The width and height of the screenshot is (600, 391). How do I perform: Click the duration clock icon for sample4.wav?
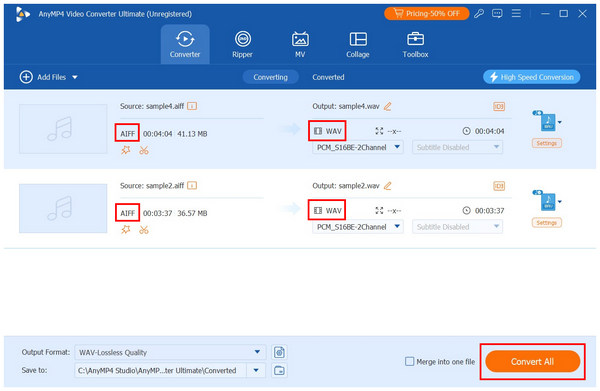[466, 131]
